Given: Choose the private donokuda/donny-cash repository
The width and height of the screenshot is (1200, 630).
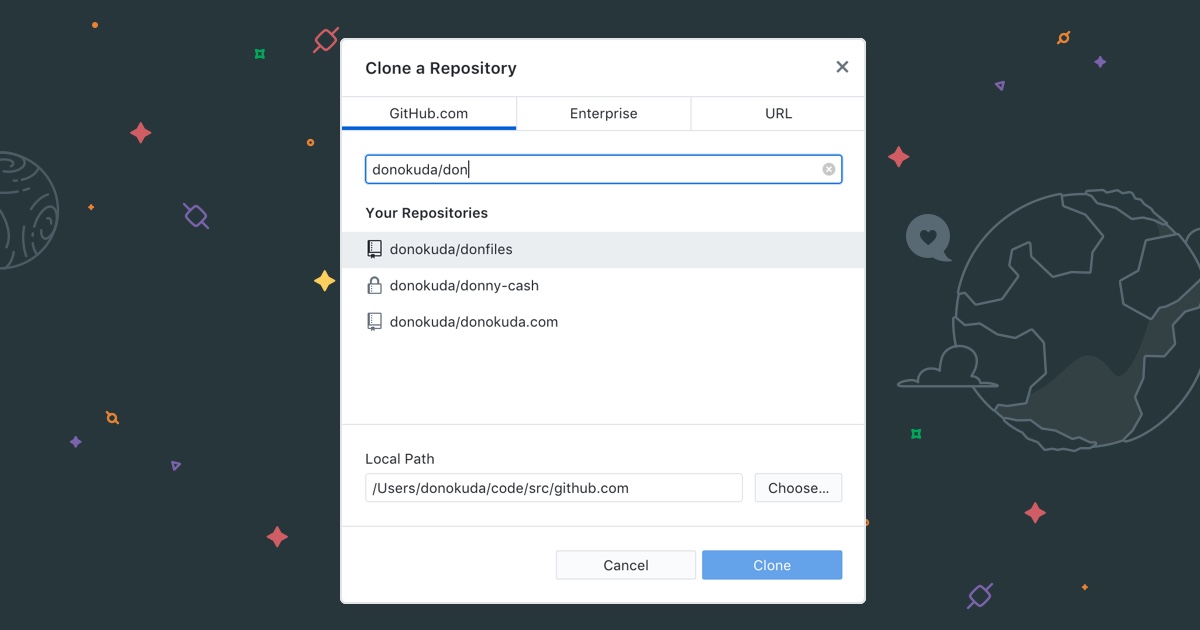Looking at the screenshot, I should coord(464,285).
